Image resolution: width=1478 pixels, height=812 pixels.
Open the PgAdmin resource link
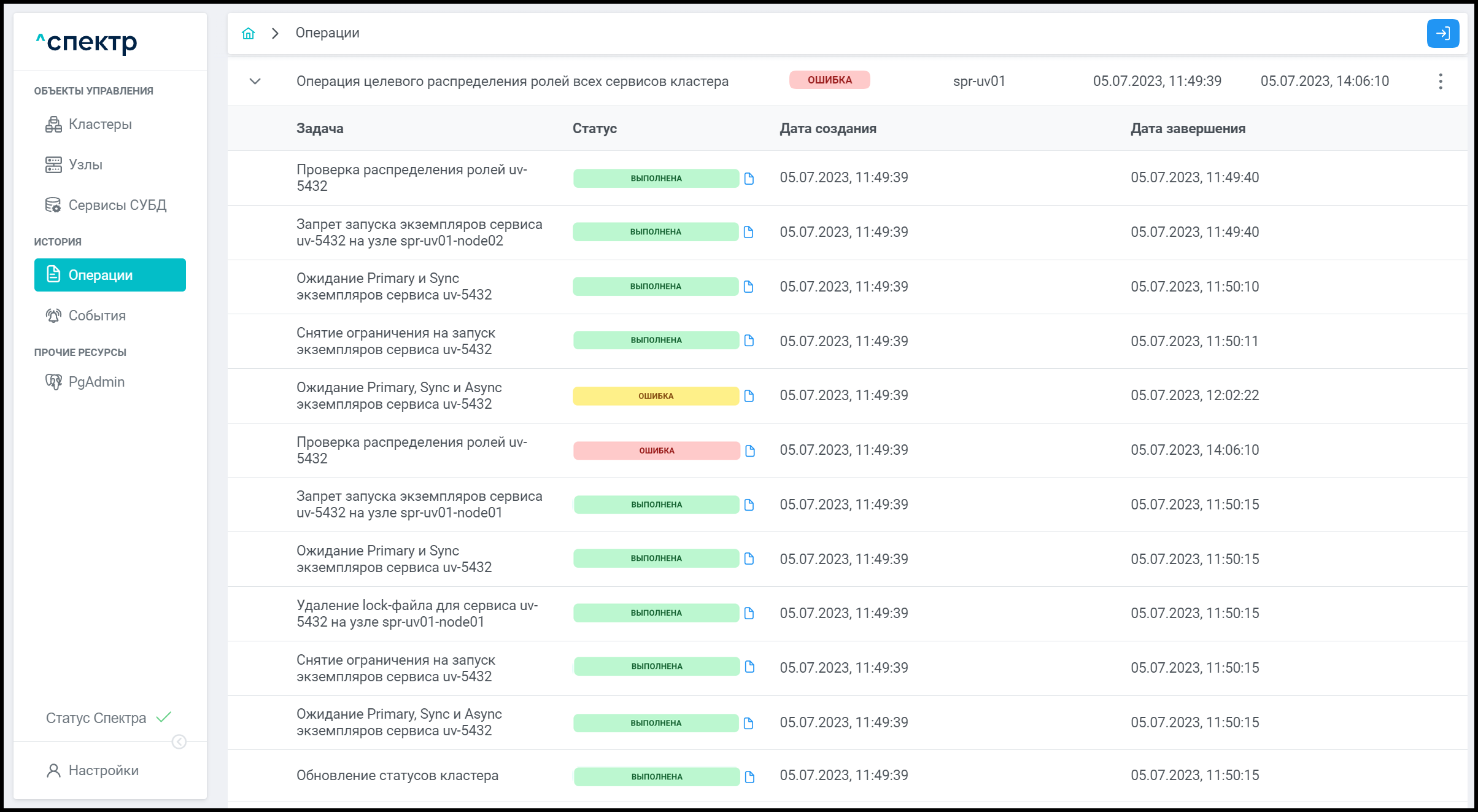tap(96, 382)
